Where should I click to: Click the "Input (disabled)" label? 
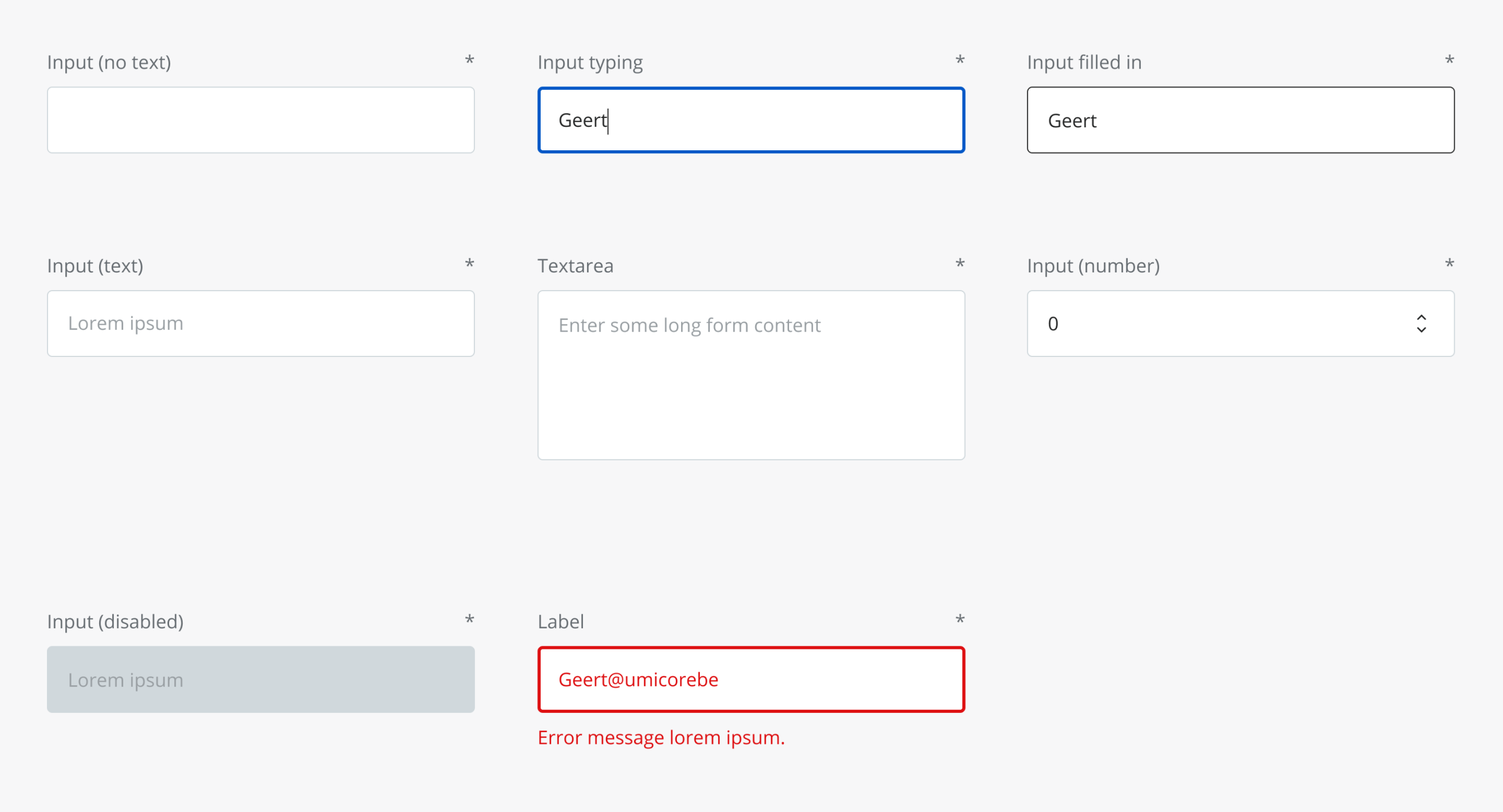coord(115,621)
